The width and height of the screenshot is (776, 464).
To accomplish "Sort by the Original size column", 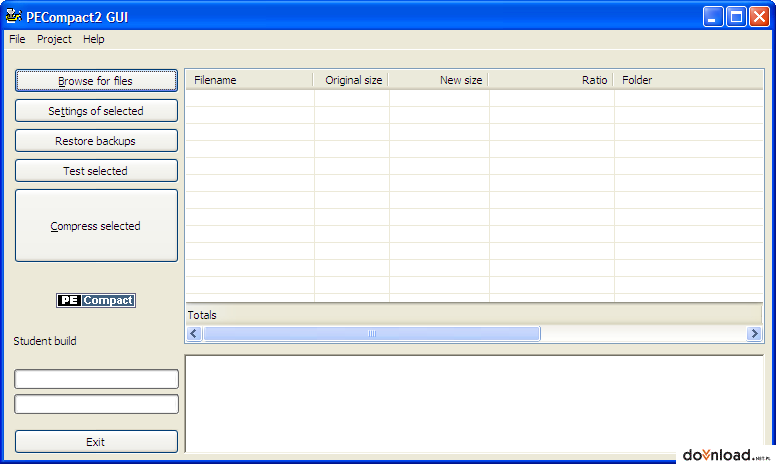I will pyautogui.click(x=351, y=80).
